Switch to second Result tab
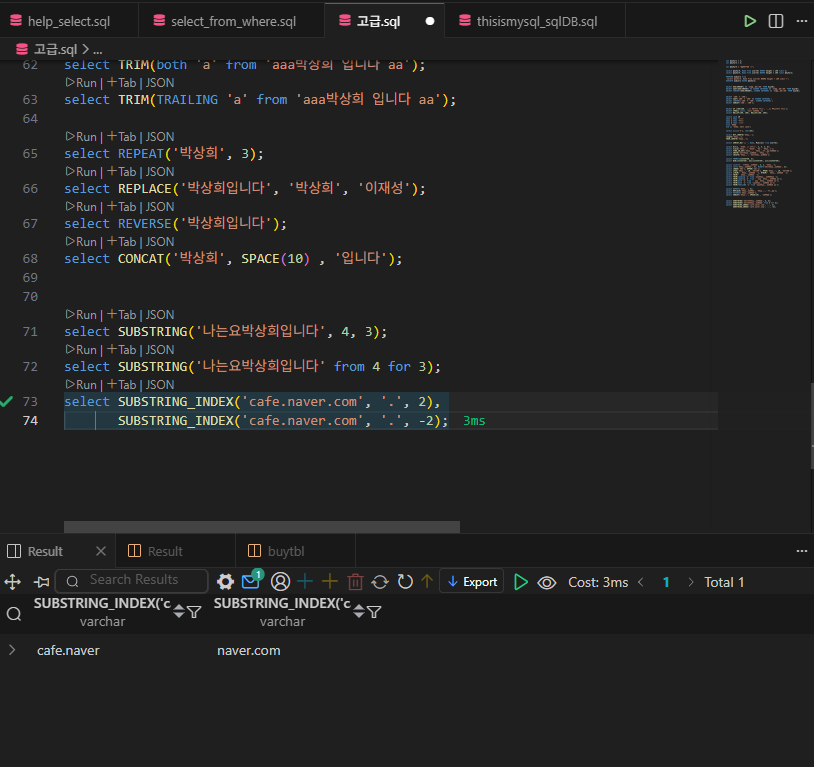Image resolution: width=814 pixels, height=767 pixels. (x=165, y=551)
